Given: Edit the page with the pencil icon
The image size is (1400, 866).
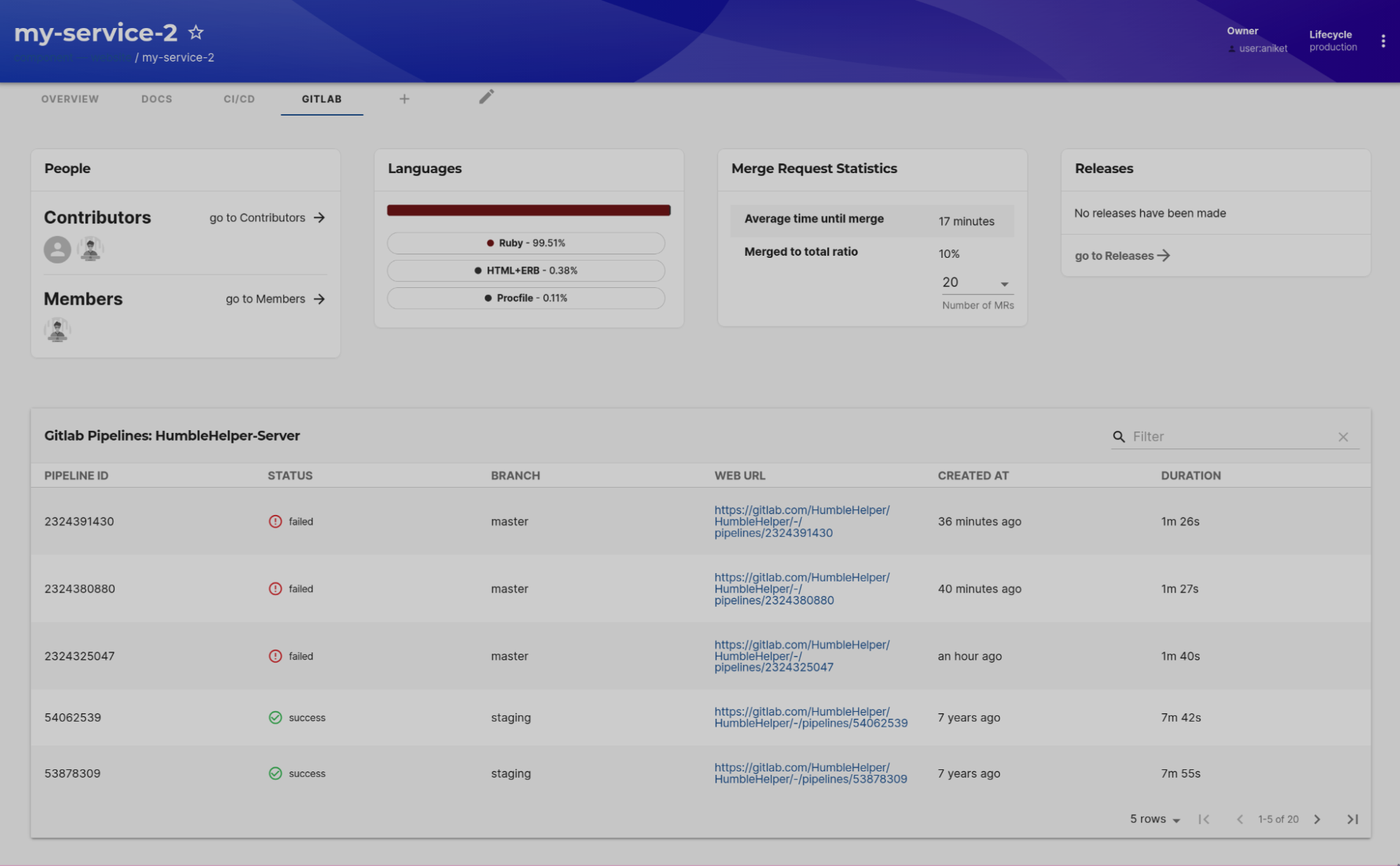Looking at the screenshot, I should (486, 97).
